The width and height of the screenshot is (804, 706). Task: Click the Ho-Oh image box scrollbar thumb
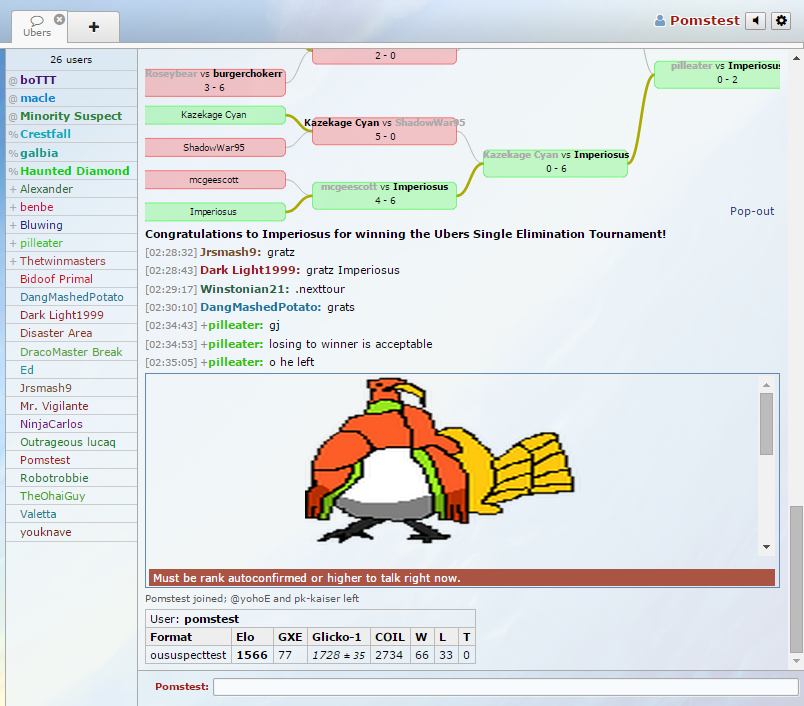tap(766, 423)
